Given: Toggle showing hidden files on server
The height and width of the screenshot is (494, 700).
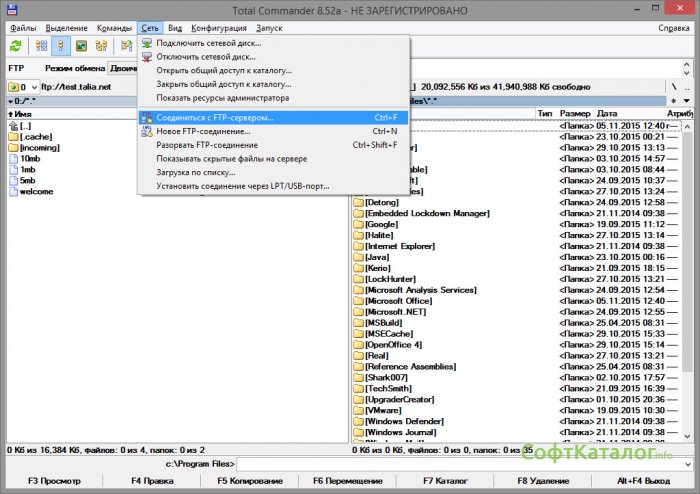Looking at the screenshot, I should (x=231, y=159).
